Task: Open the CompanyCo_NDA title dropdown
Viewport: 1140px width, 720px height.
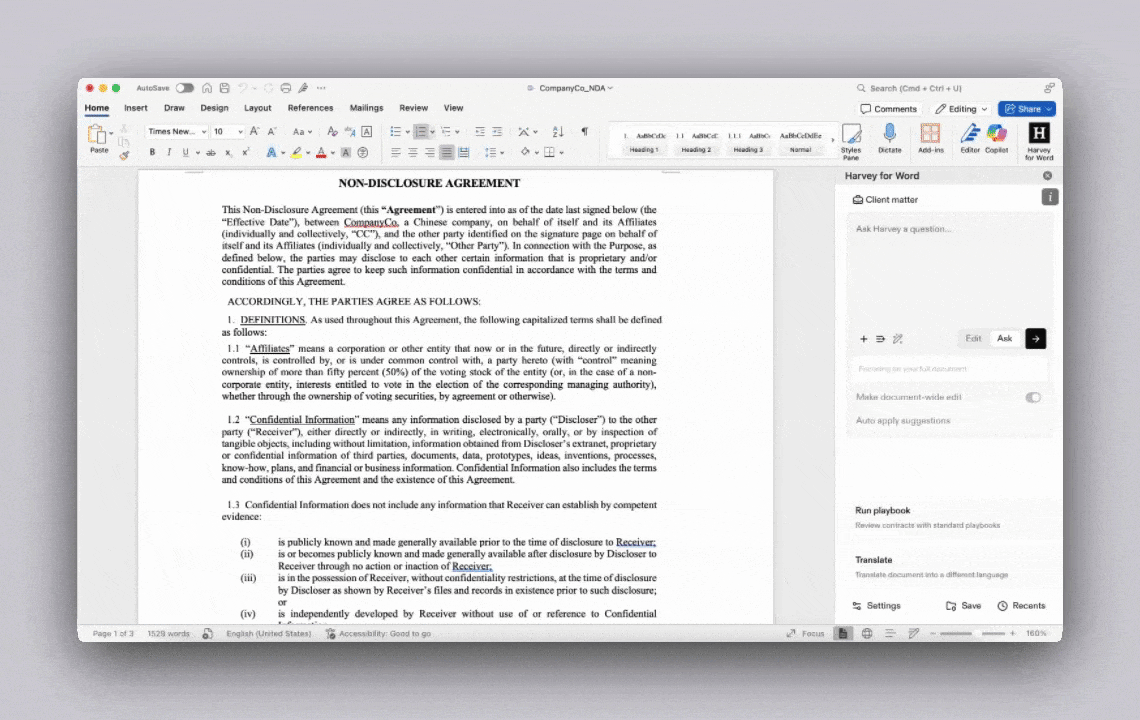Action: click(610, 88)
